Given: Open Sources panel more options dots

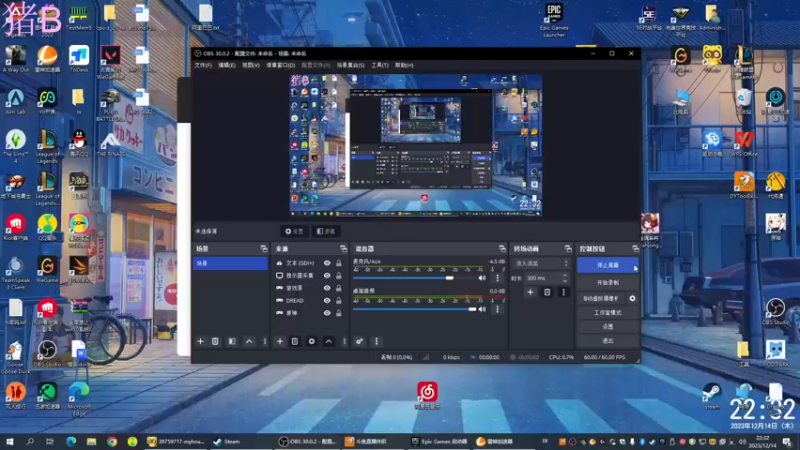Looking at the screenshot, I should (344, 341).
